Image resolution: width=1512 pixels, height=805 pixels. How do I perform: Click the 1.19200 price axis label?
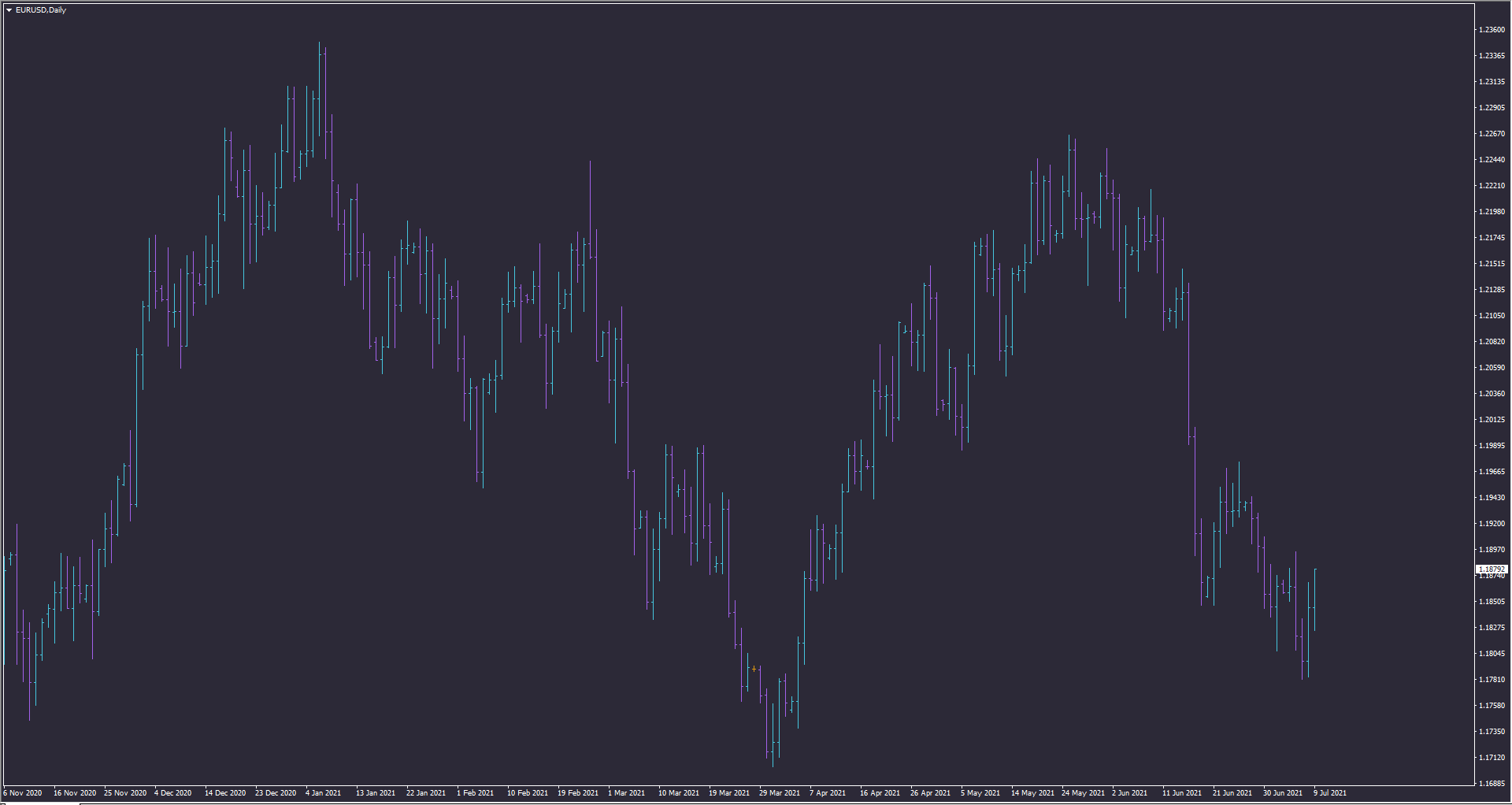[x=1492, y=524]
